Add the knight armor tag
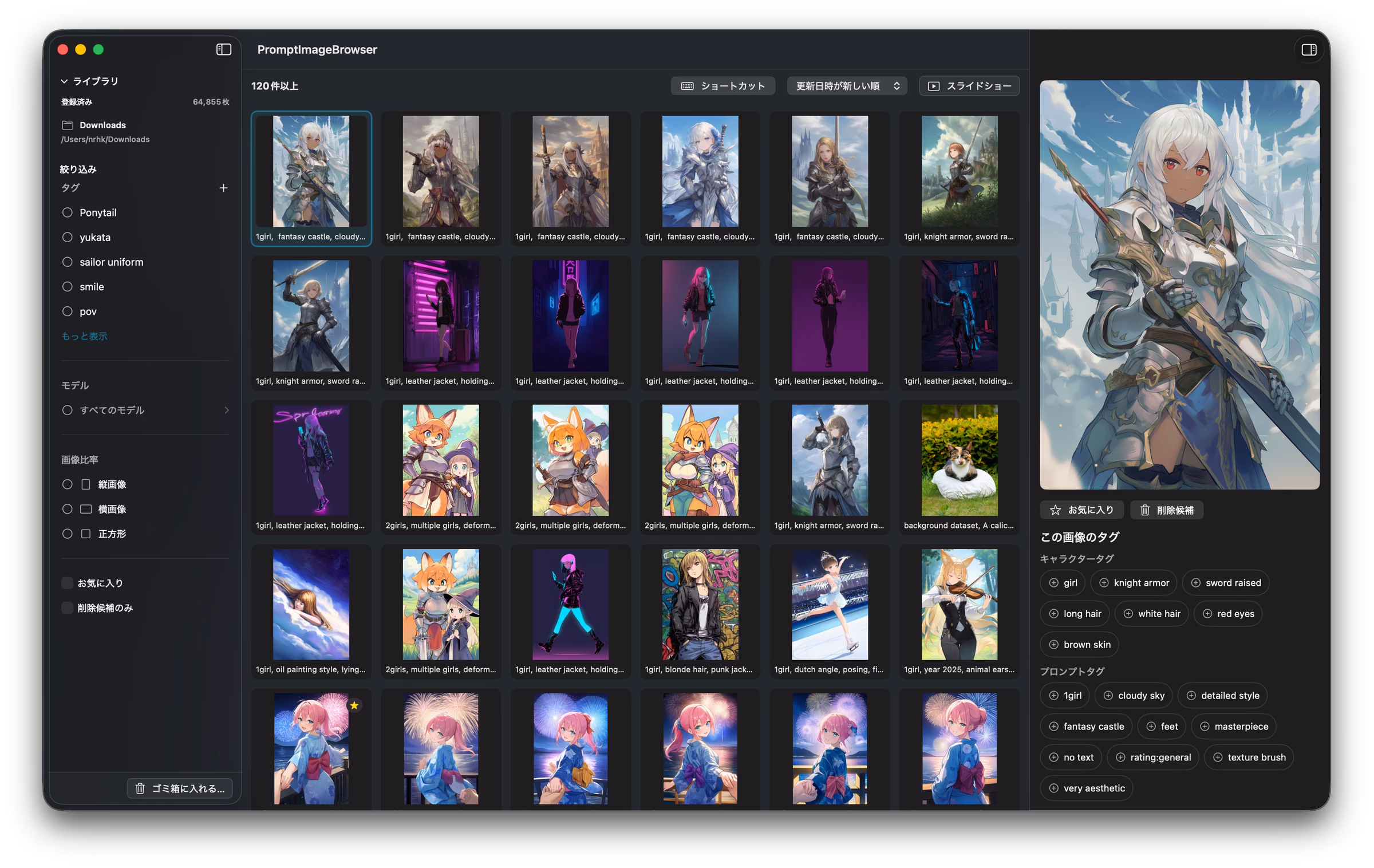 coord(1133,583)
